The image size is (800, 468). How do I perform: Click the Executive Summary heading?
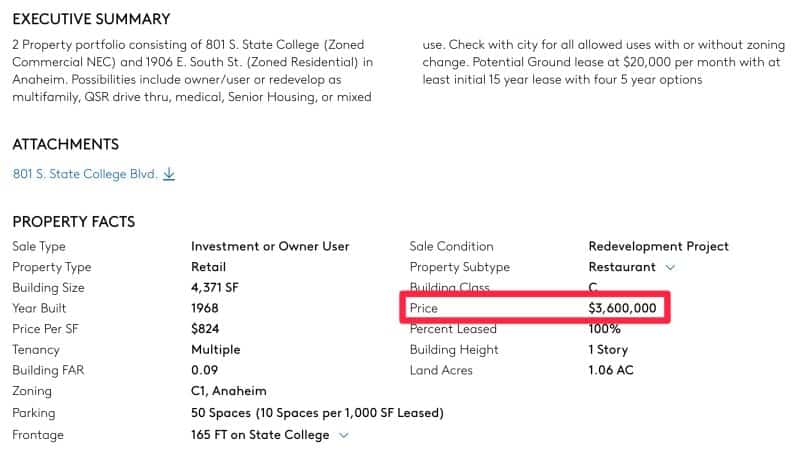[91, 19]
